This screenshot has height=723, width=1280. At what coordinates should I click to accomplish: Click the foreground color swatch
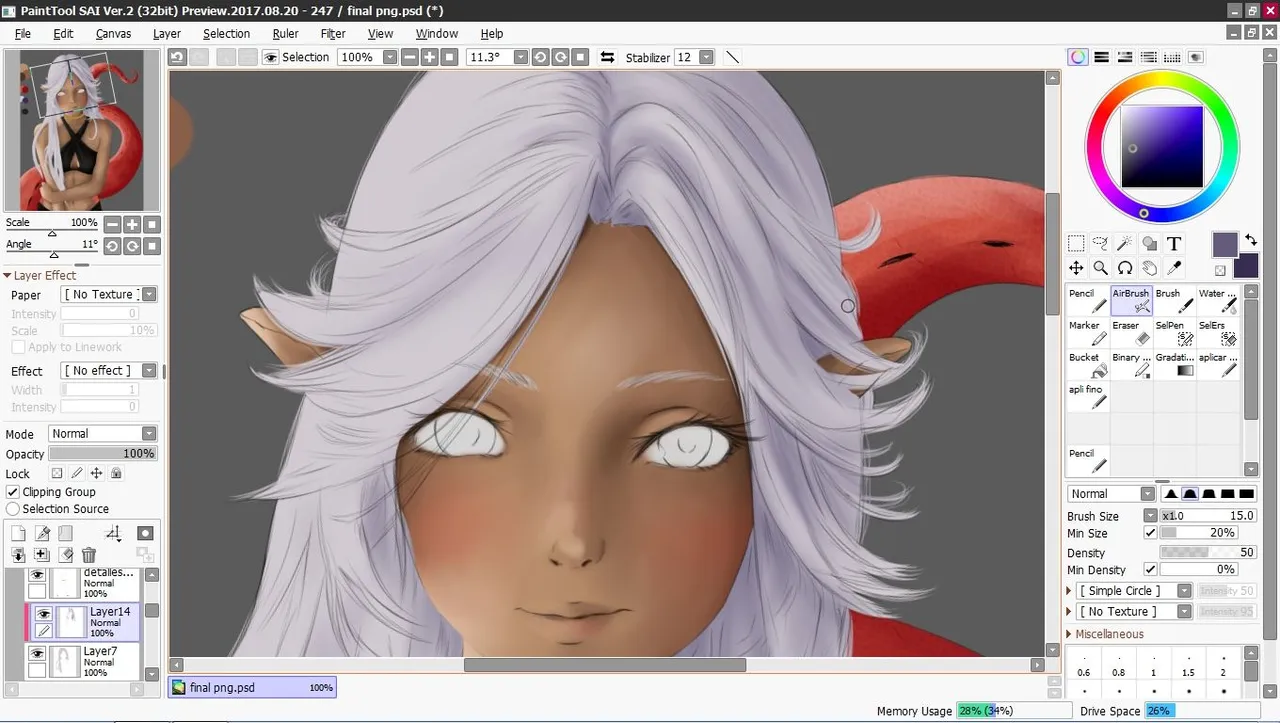tap(1225, 245)
